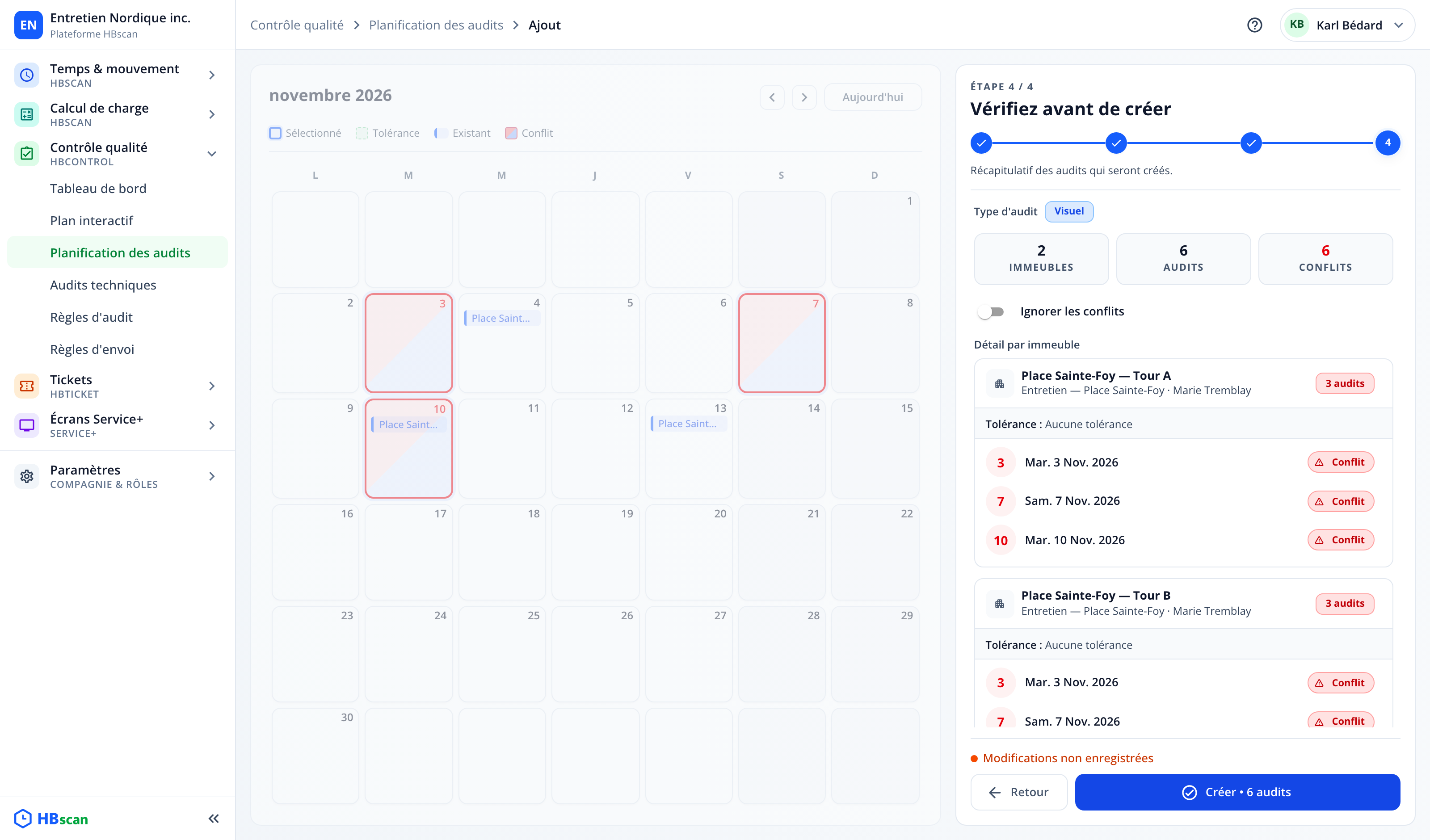Collapse sidebar with double chevron icon

click(213, 819)
